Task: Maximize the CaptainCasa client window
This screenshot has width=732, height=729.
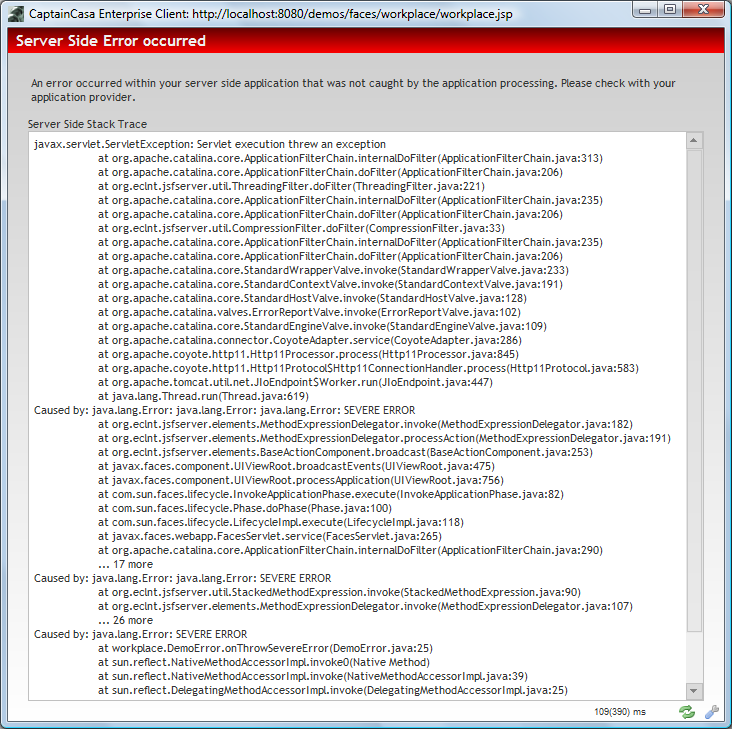Action: (x=669, y=10)
